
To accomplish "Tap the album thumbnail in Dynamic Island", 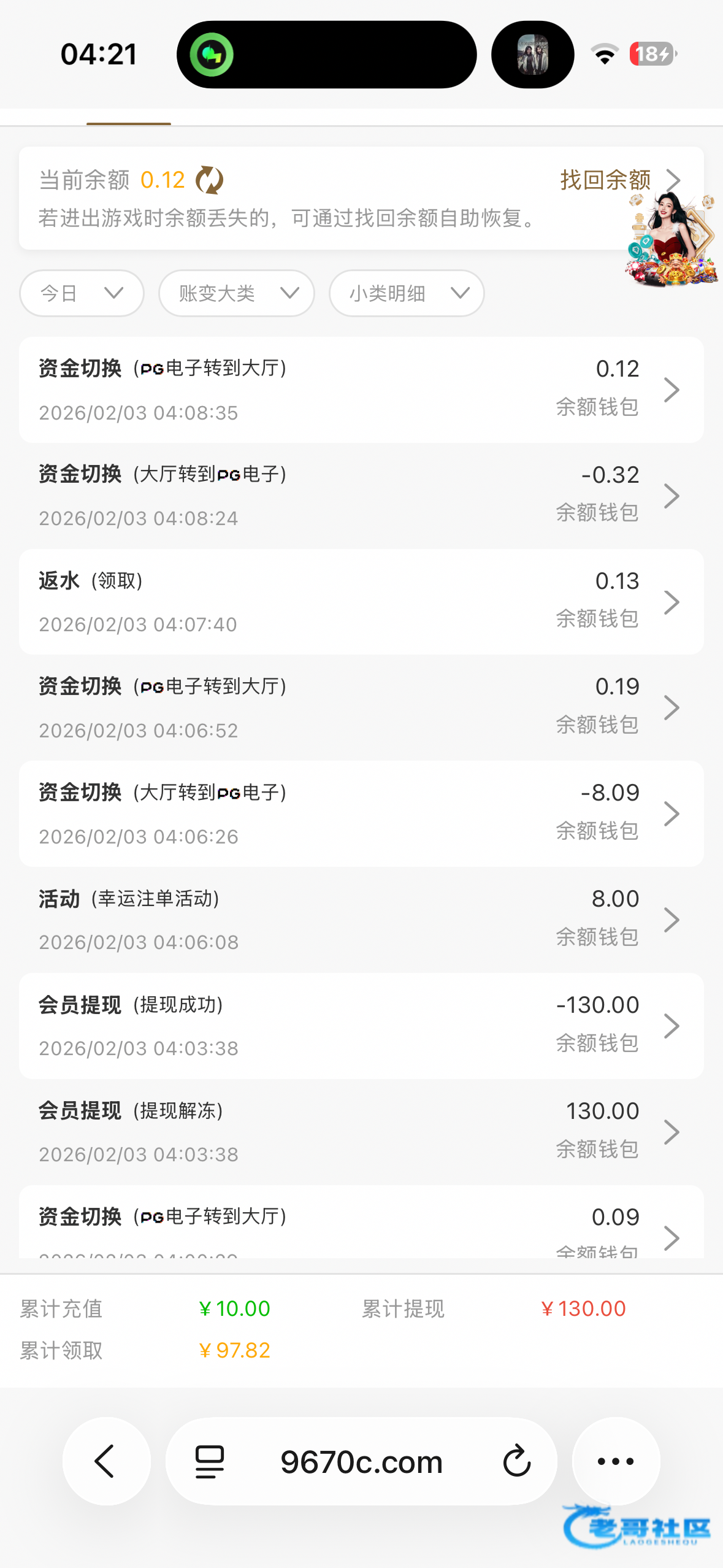I will click(x=532, y=55).
